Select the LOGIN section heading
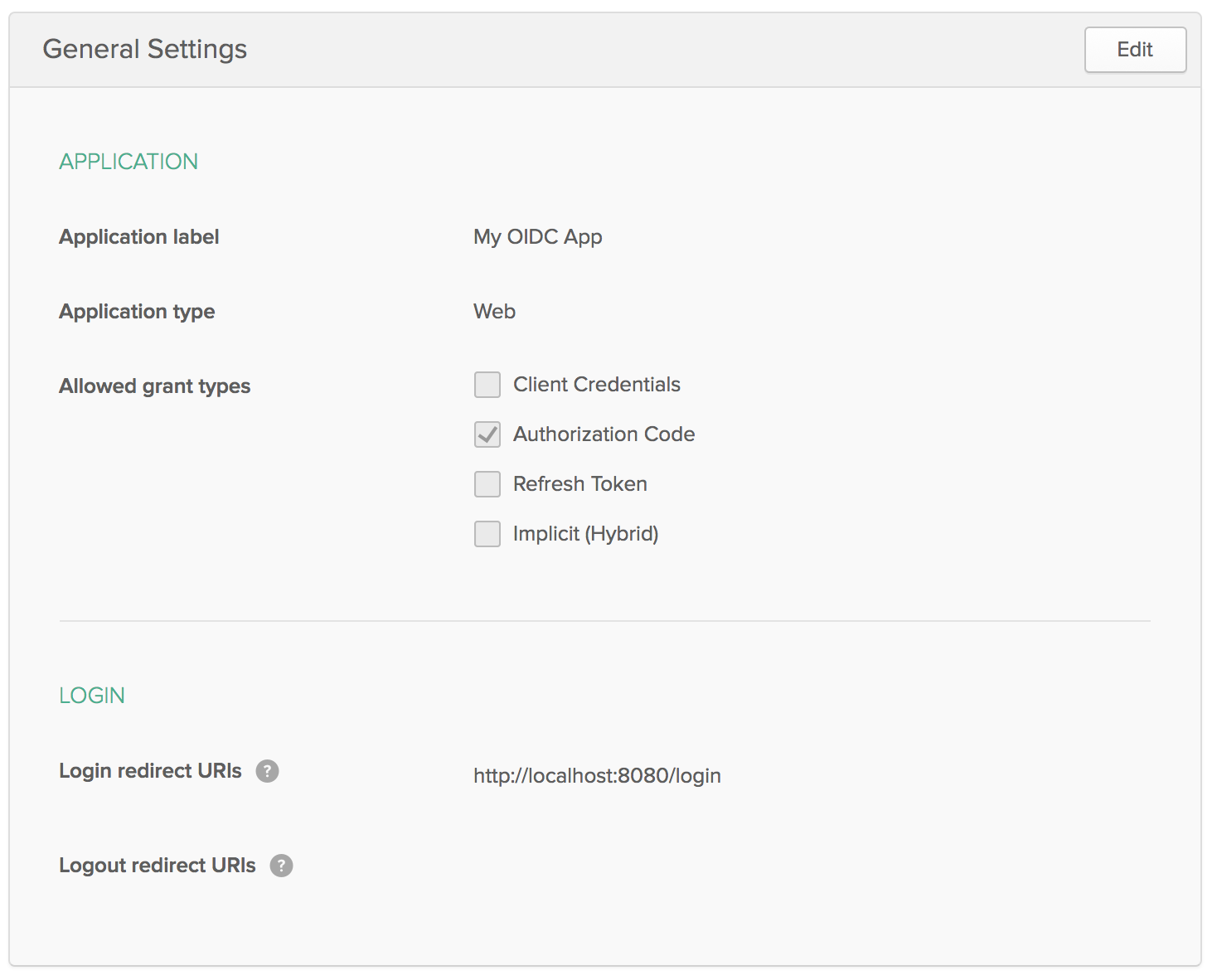The height and width of the screenshot is (980, 1217). pyautogui.click(x=92, y=696)
